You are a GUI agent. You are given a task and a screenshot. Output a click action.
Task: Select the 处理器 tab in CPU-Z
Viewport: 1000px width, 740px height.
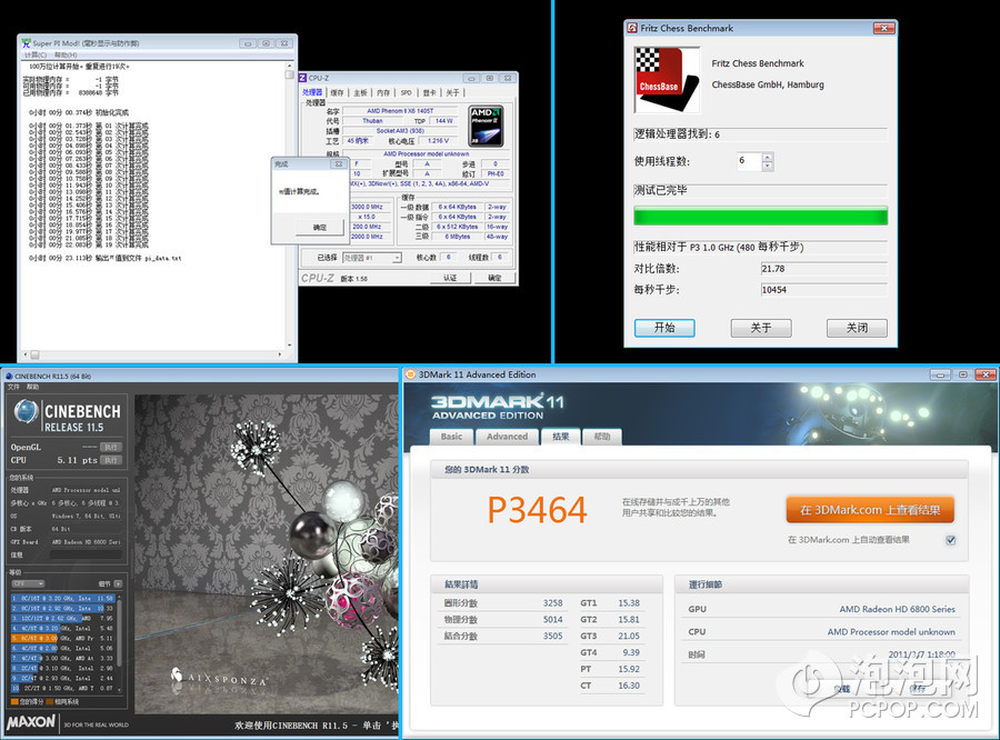pyautogui.click(x=312, y=92)
